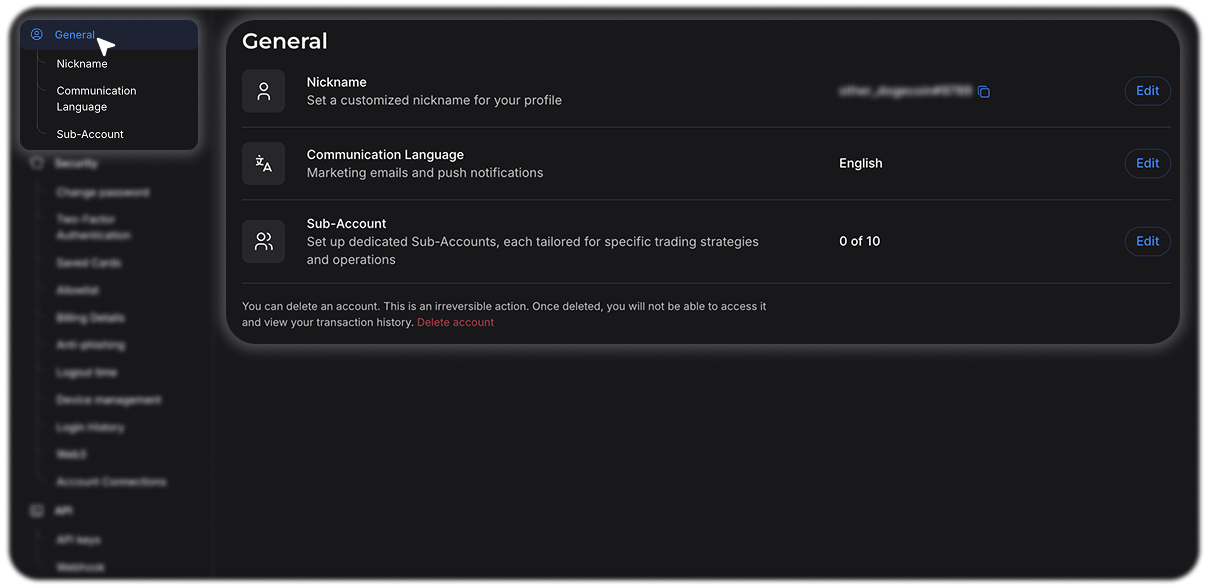Click the Security shield icon in sidebar
This screenshot has height=585, width=1205.
(x=37, y=163)
